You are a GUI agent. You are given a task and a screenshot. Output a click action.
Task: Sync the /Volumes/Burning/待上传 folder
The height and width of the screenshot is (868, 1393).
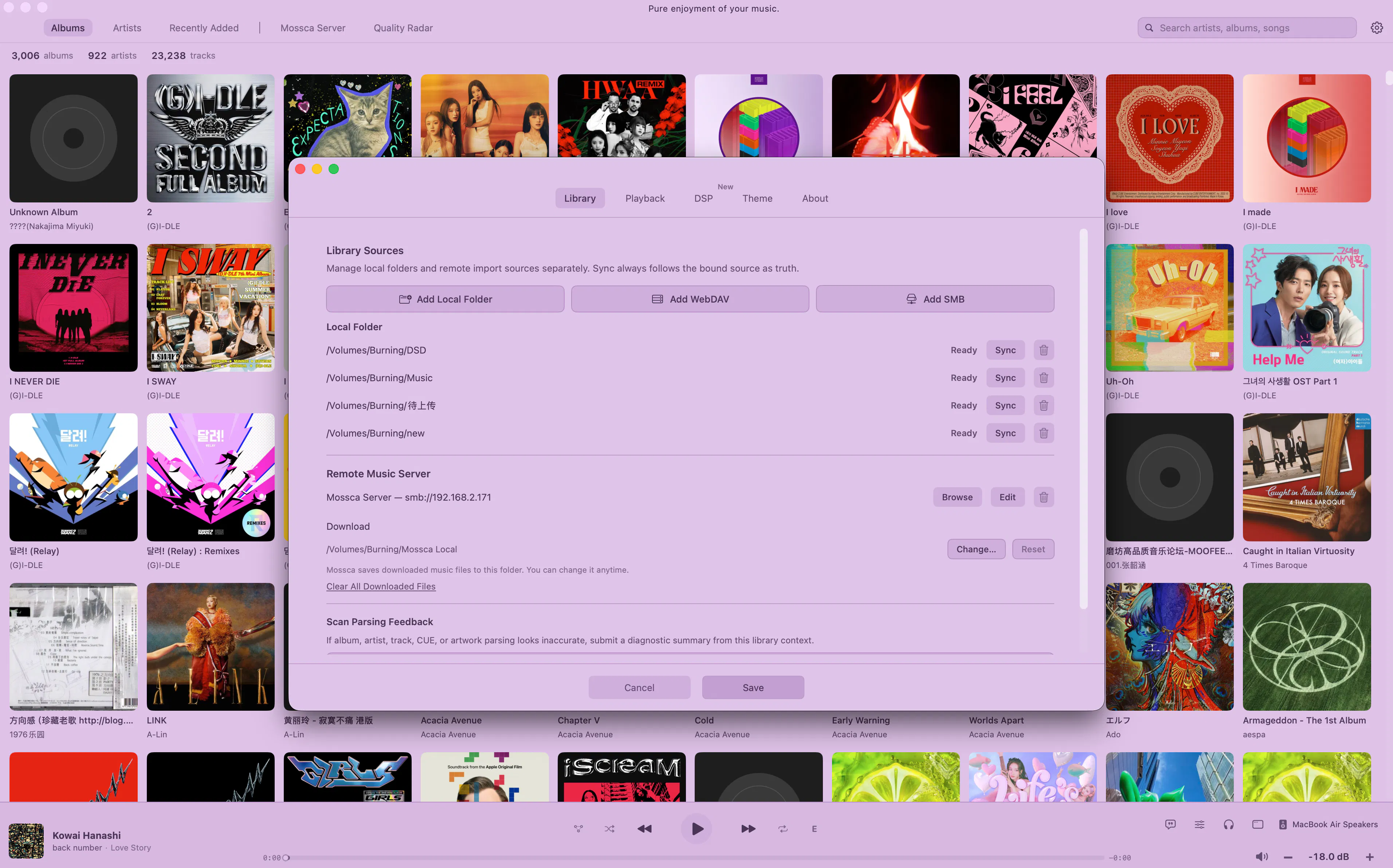[1005, 405]
